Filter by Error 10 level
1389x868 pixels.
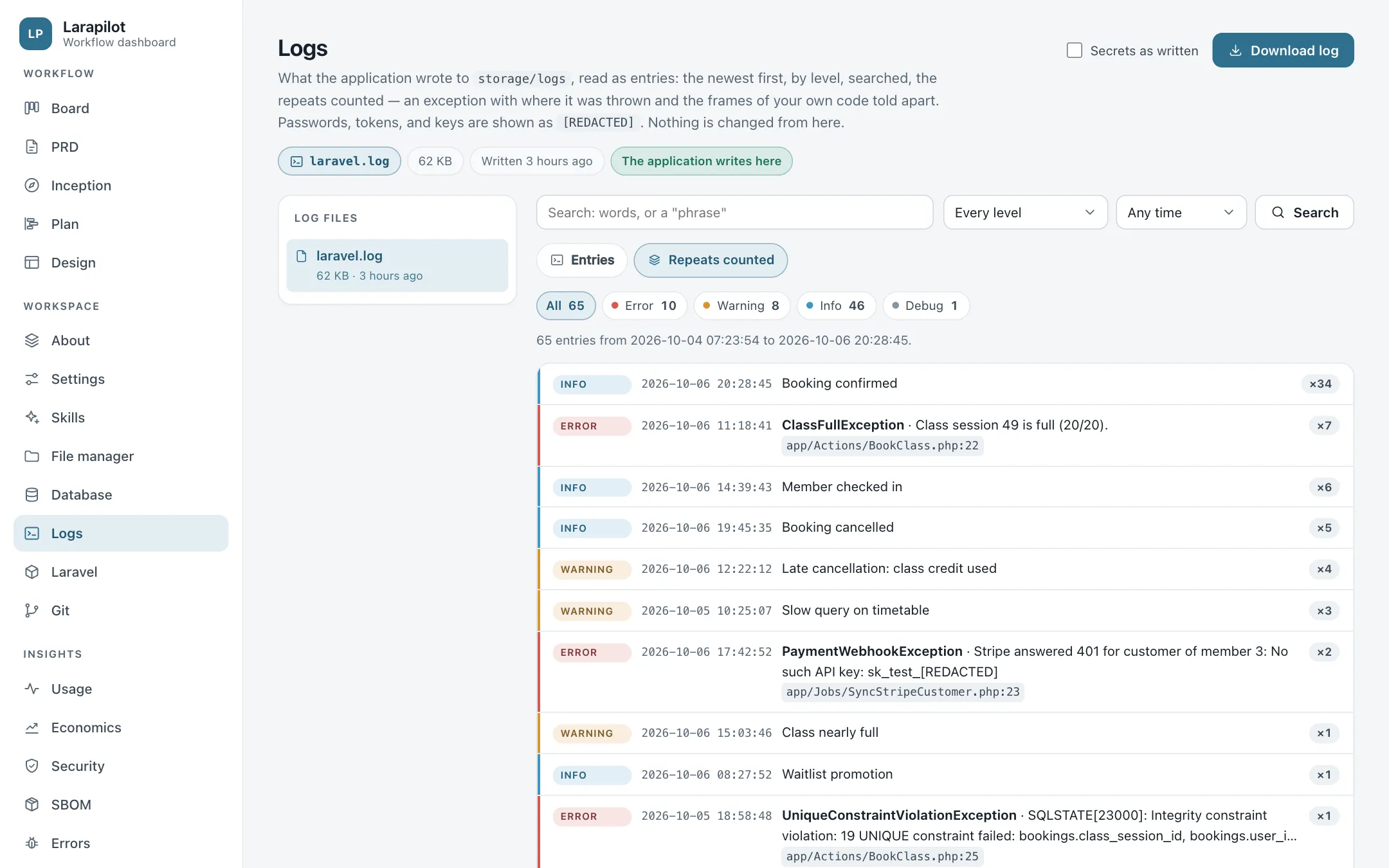point(644,305)
